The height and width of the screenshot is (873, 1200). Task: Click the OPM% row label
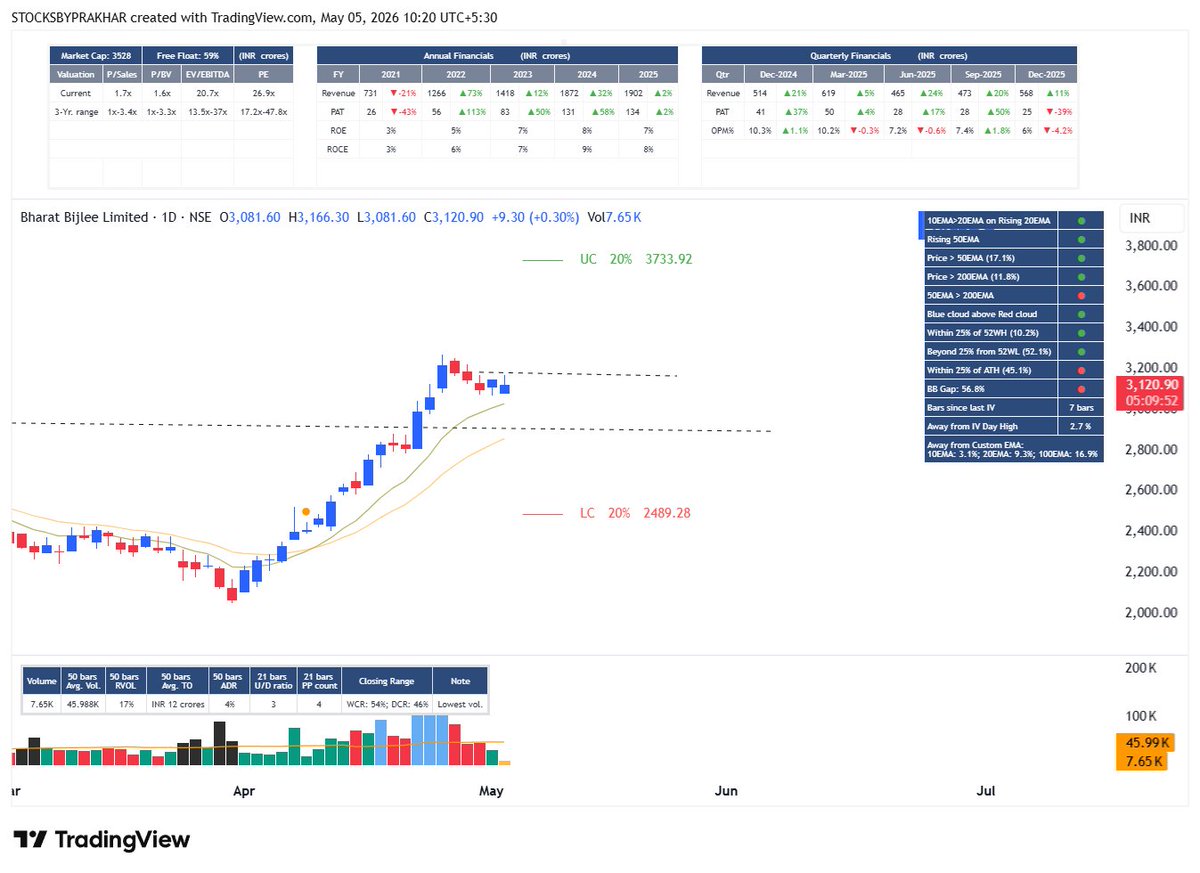click(720, 130)
